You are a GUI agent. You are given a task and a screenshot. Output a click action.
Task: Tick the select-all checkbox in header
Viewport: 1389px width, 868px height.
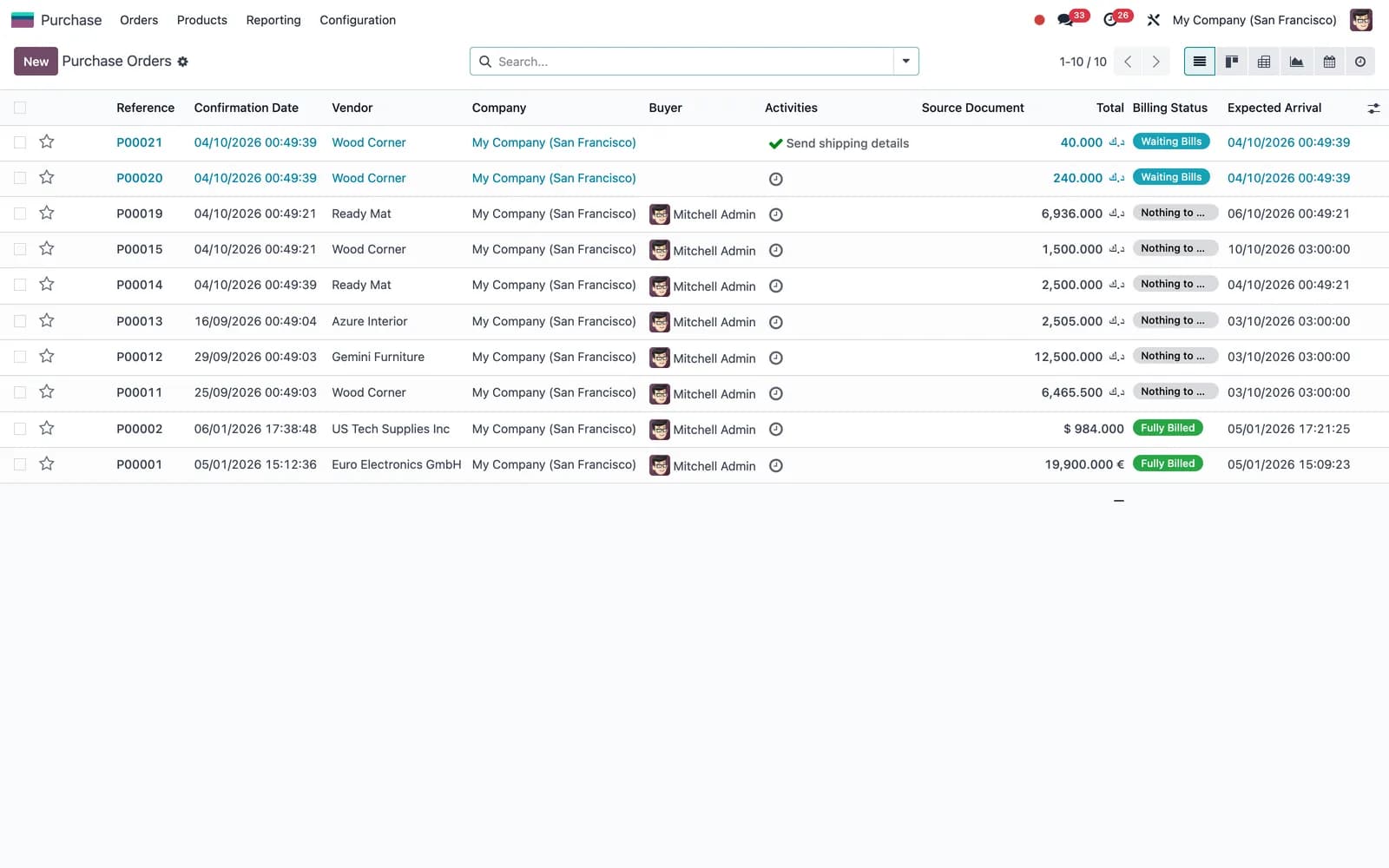(x=20, y=108)
